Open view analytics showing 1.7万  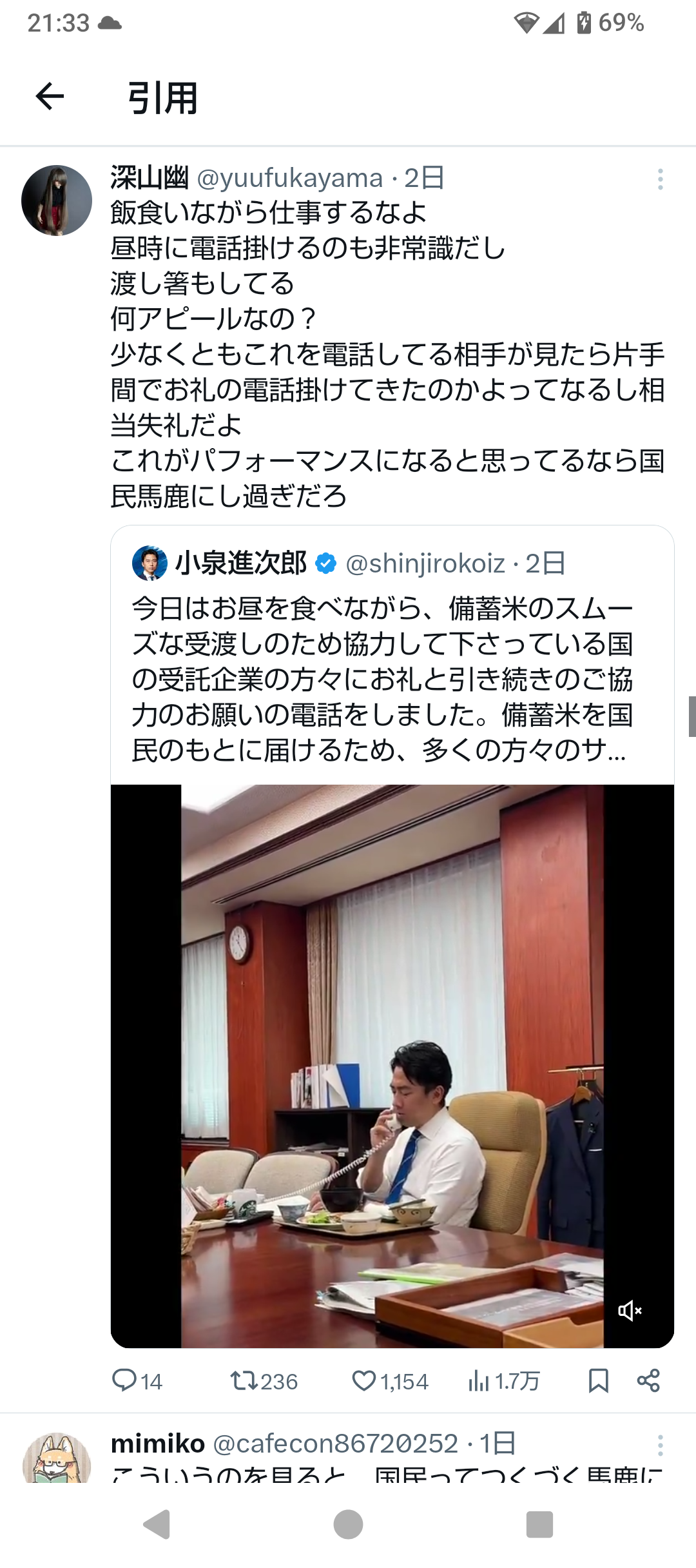pyautogui.click(x=504, y=1380)
